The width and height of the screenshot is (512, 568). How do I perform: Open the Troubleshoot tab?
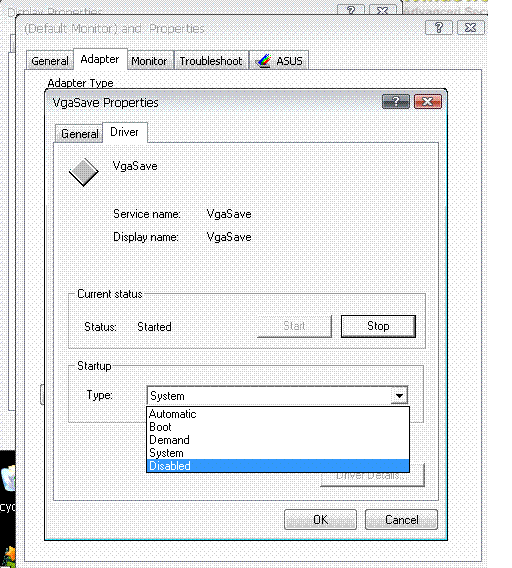click(x=211, y=61)
